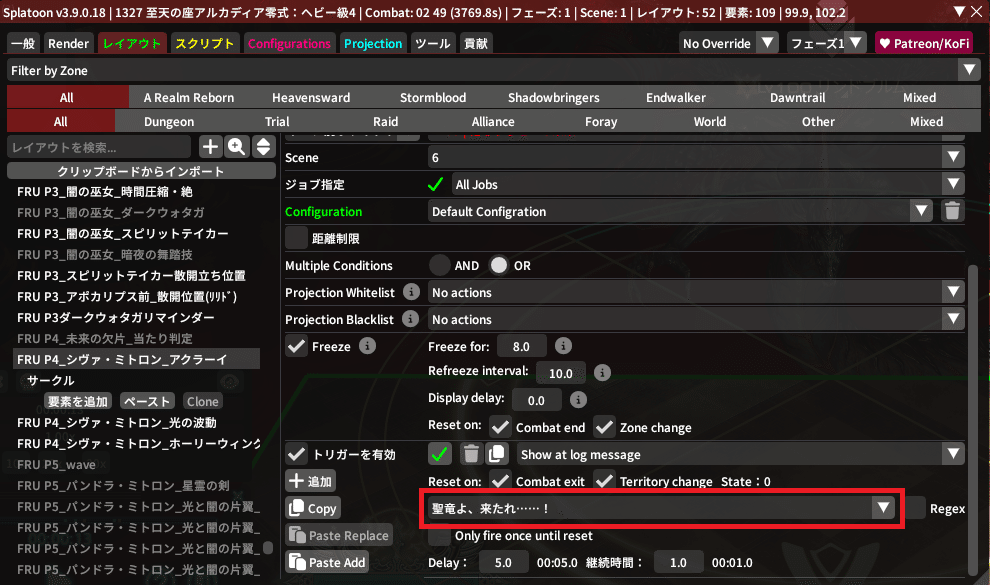This screenshot has height=585, width=990.
Task: Click the green checkmark toggle in trigger row
Action: (440, 454)
